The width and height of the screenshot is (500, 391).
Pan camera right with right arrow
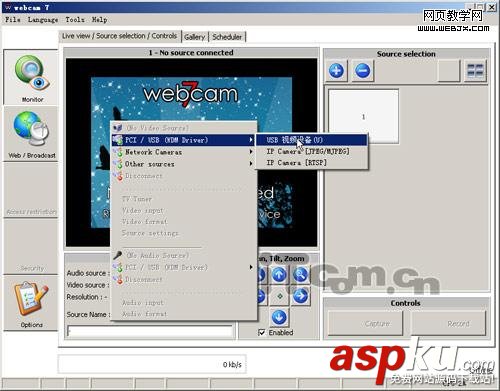301,296
